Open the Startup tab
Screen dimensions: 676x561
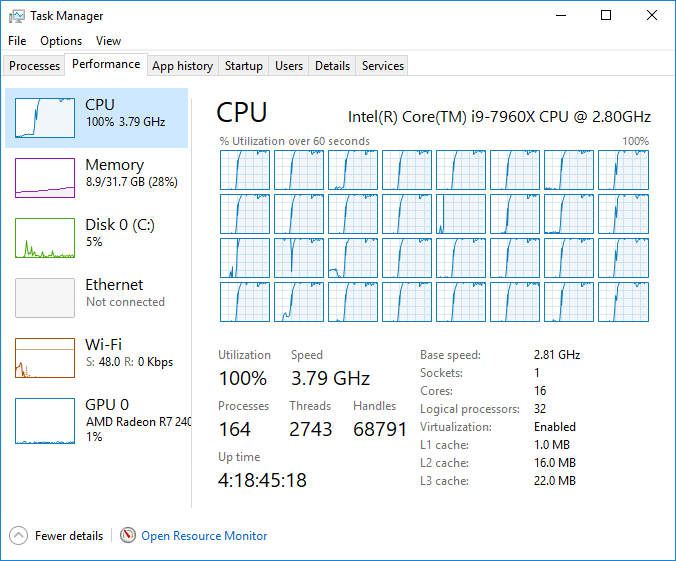coord(244,66)
